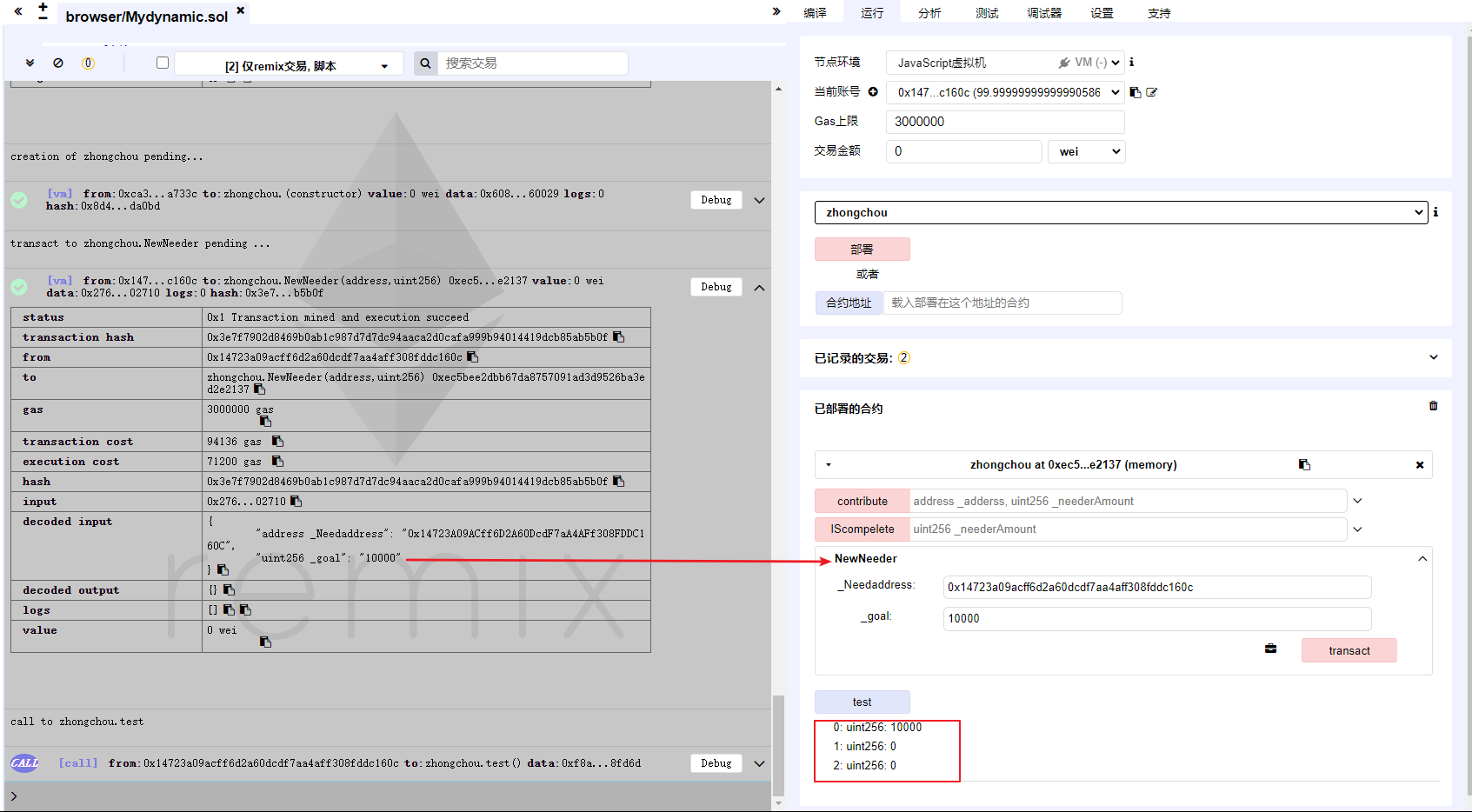Screen dimensions: 1472x812
Task: Copy the execution cost value
Action: click(277, 462)
